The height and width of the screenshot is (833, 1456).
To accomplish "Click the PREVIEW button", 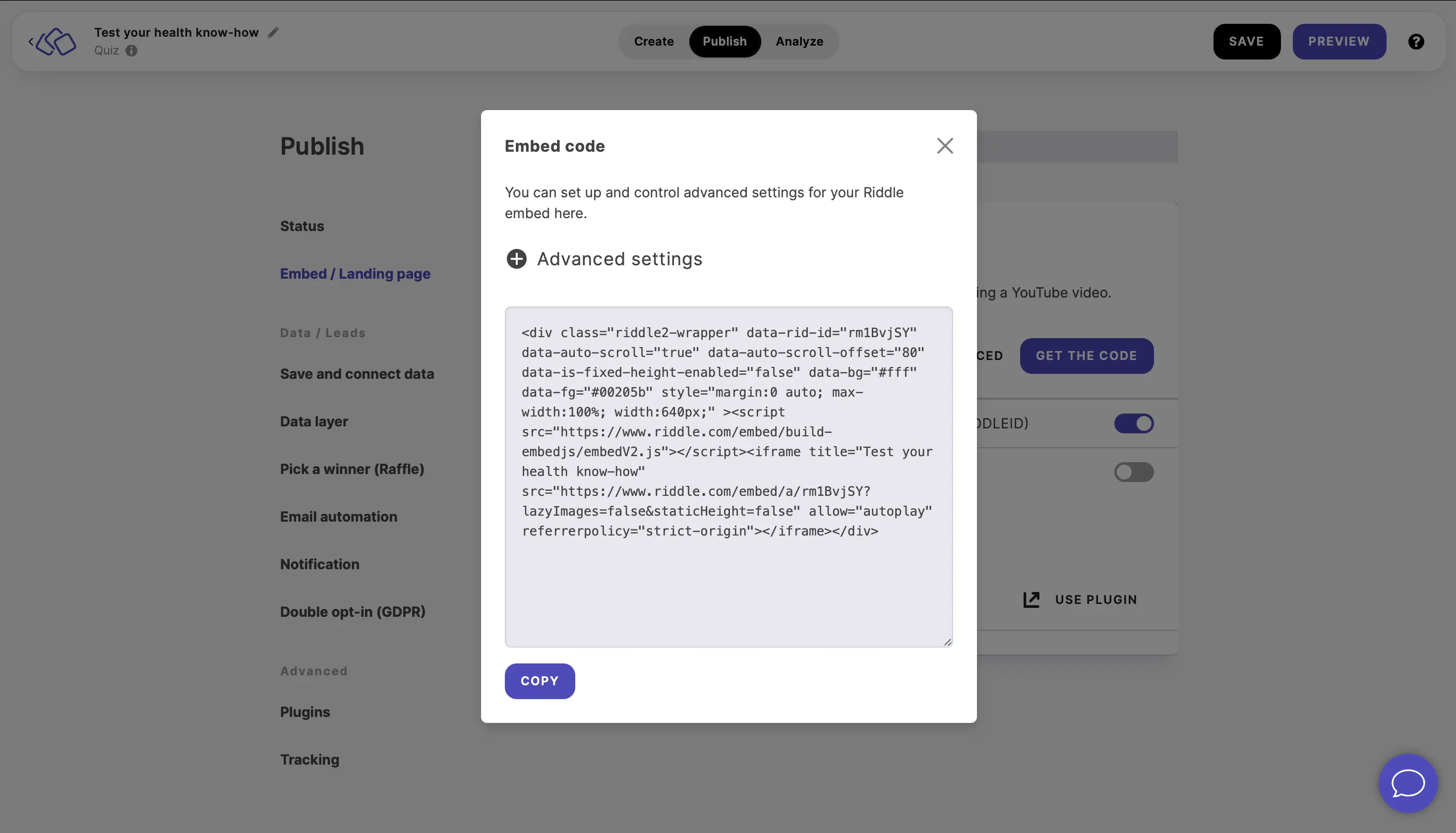I will coord(1339,42).
